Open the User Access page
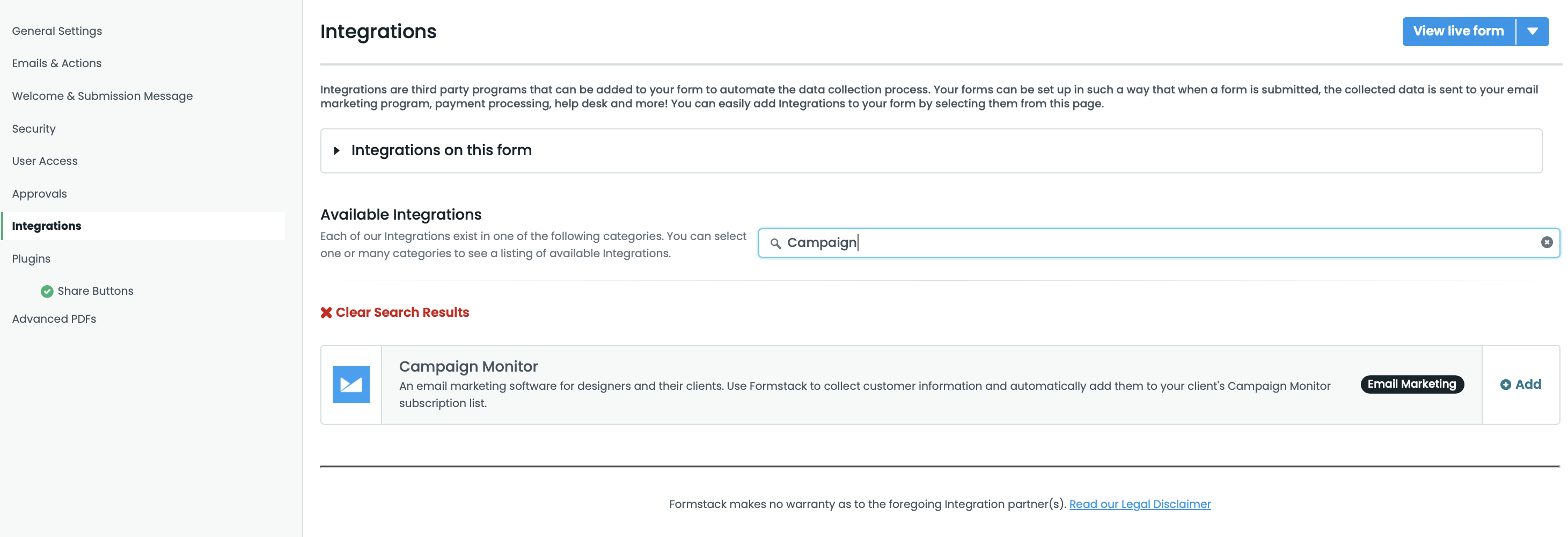 tap(45, 161)
